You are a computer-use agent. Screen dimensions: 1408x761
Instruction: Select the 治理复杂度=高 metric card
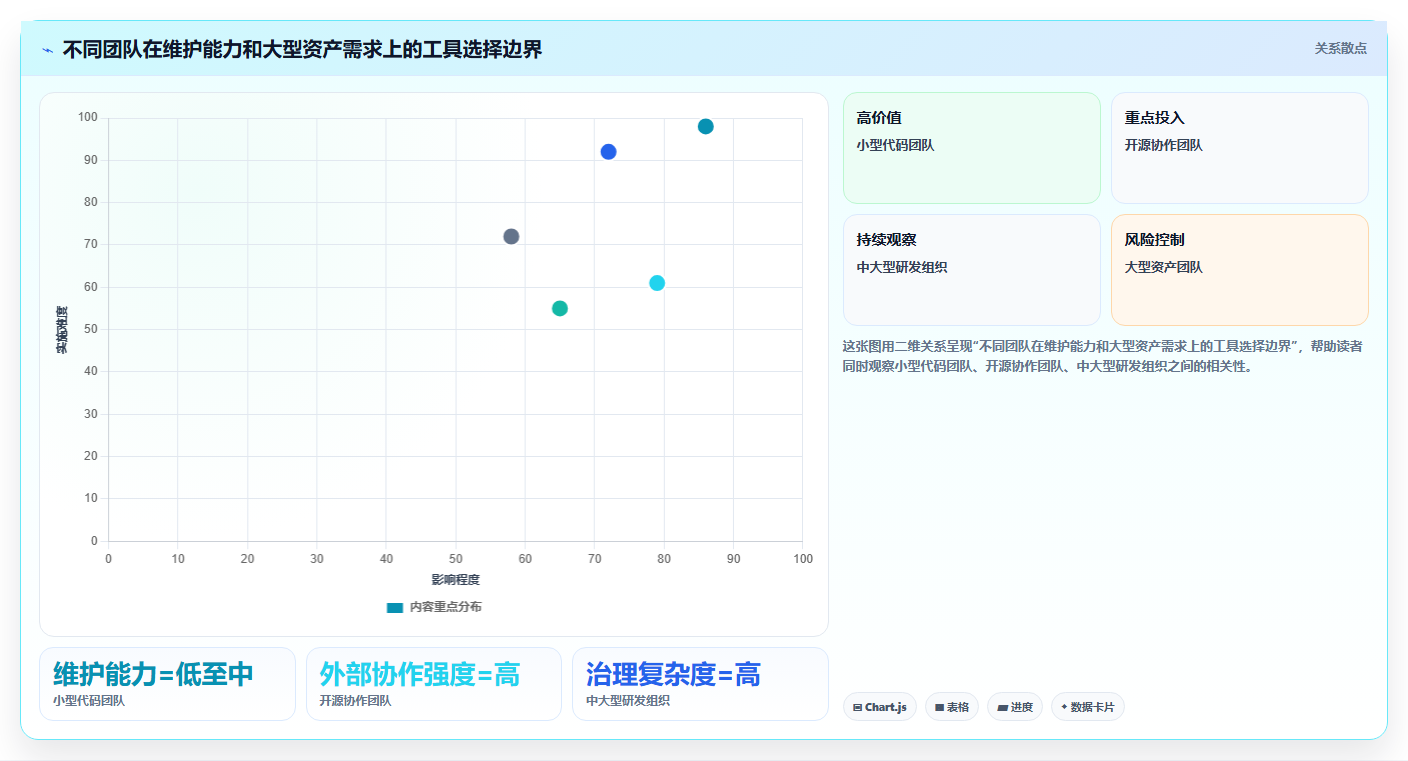point(700,684)
